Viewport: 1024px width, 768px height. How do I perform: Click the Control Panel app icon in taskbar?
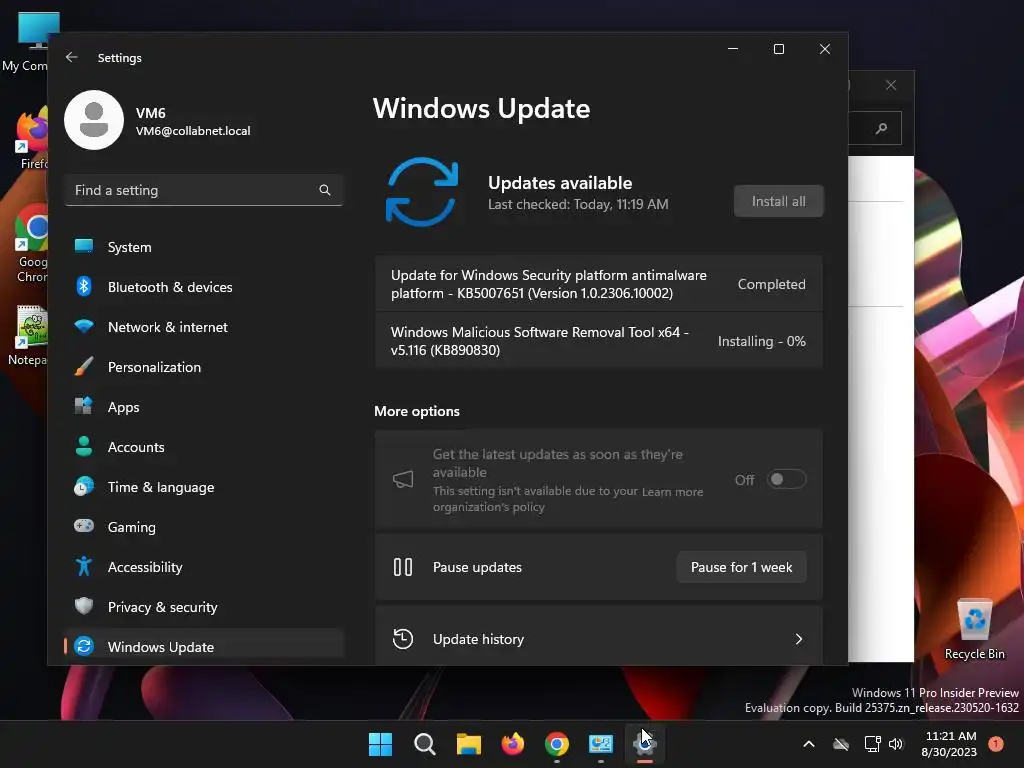pos(601,744)
